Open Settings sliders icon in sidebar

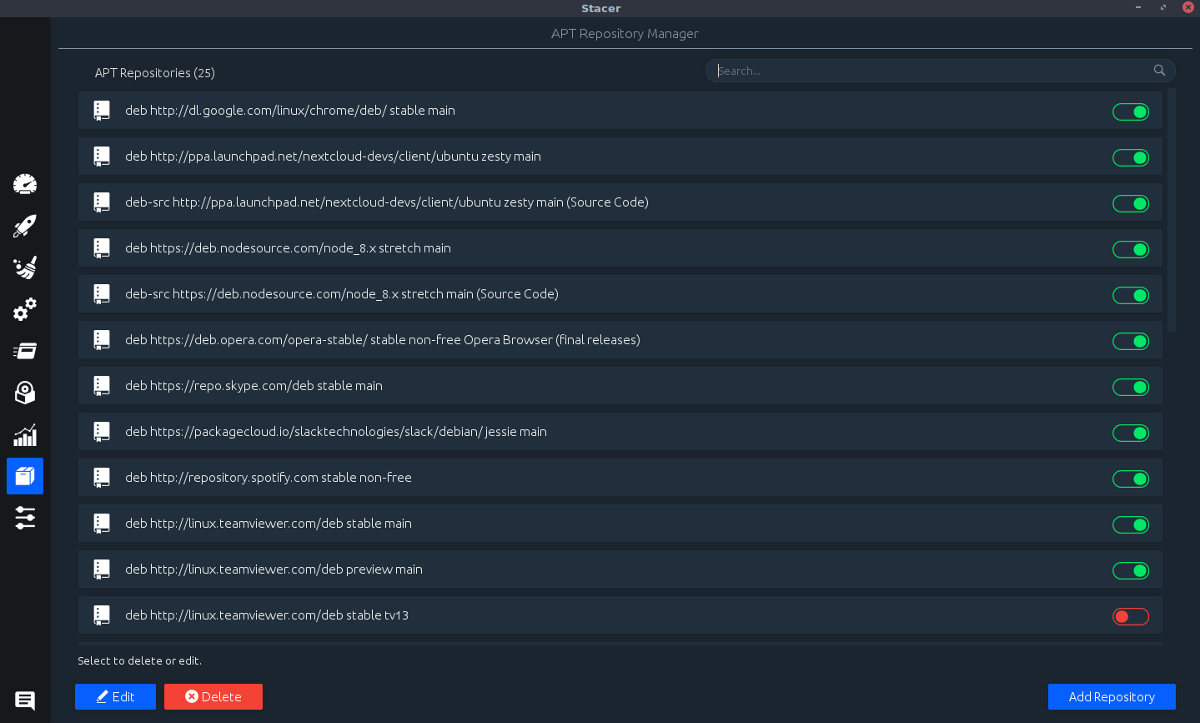[x=25, y=517]
